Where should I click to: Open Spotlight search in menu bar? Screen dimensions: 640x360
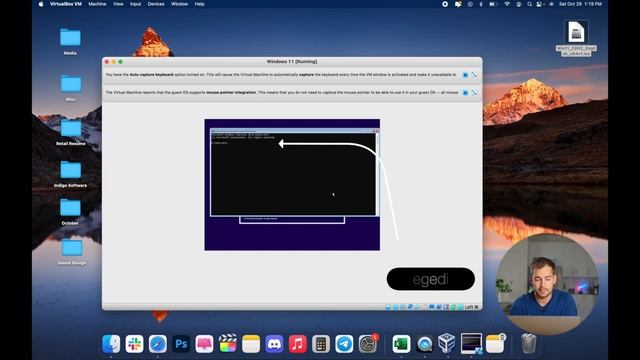pyautogui.click(x=529, y=4)
